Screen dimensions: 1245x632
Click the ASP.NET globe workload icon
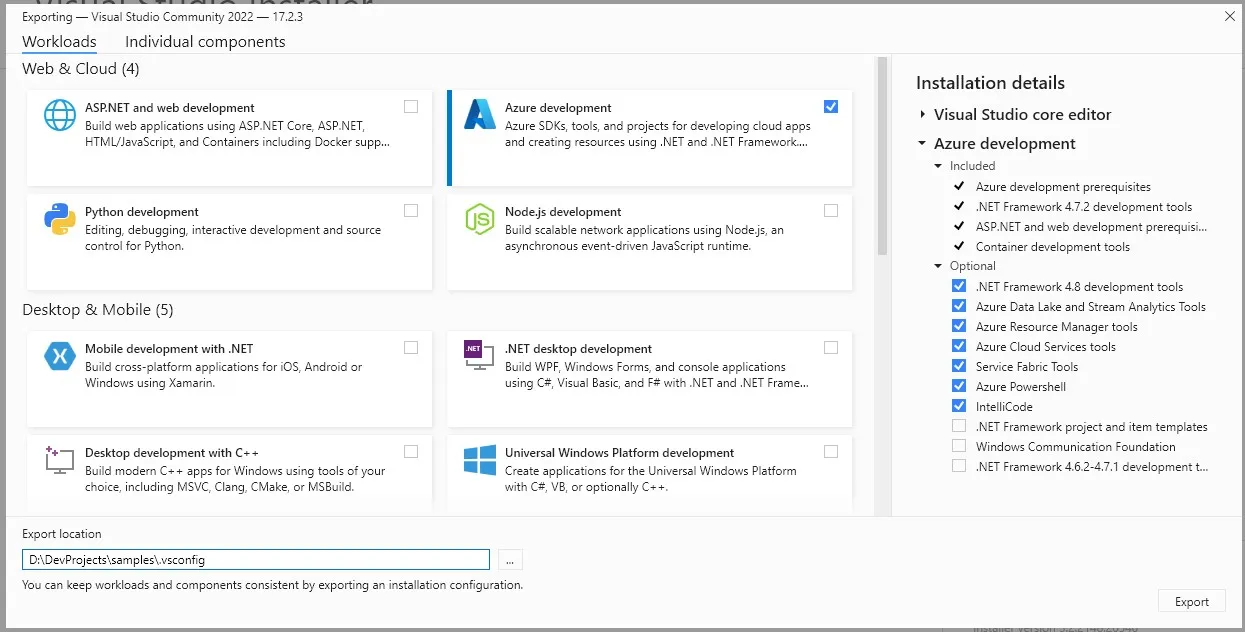click(60, 115)
